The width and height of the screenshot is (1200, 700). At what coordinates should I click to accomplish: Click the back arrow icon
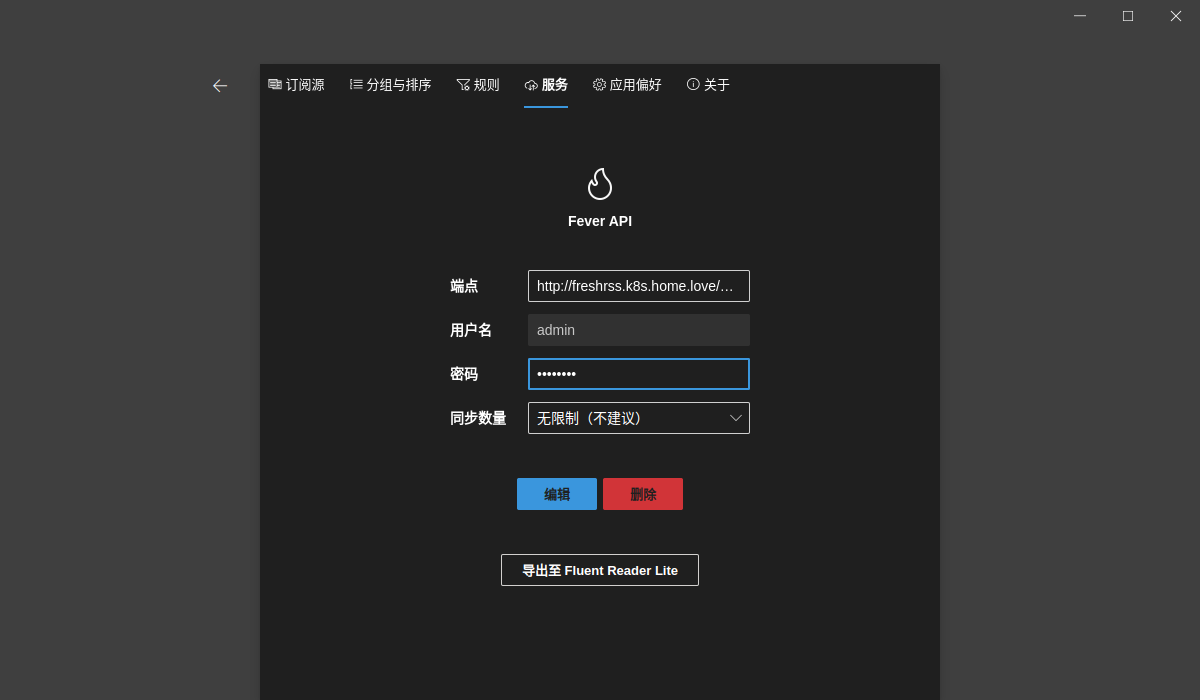click(220, 86)
